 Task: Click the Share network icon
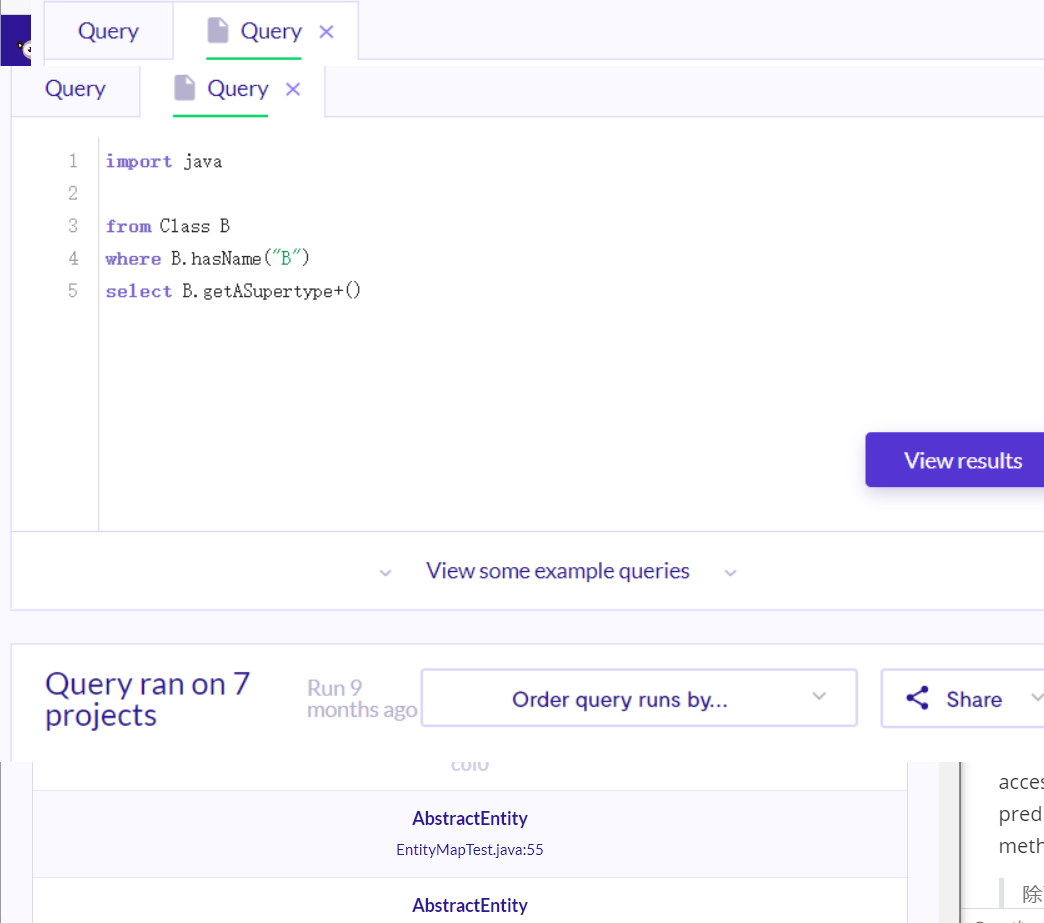point(917,698)
